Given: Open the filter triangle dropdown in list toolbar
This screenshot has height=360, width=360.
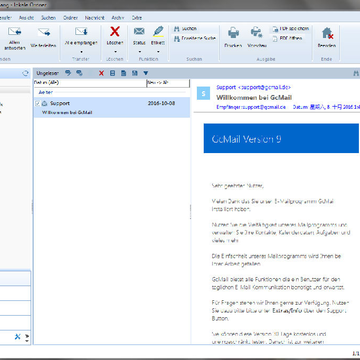Looking at the screenshot, I should click(146, 73).
